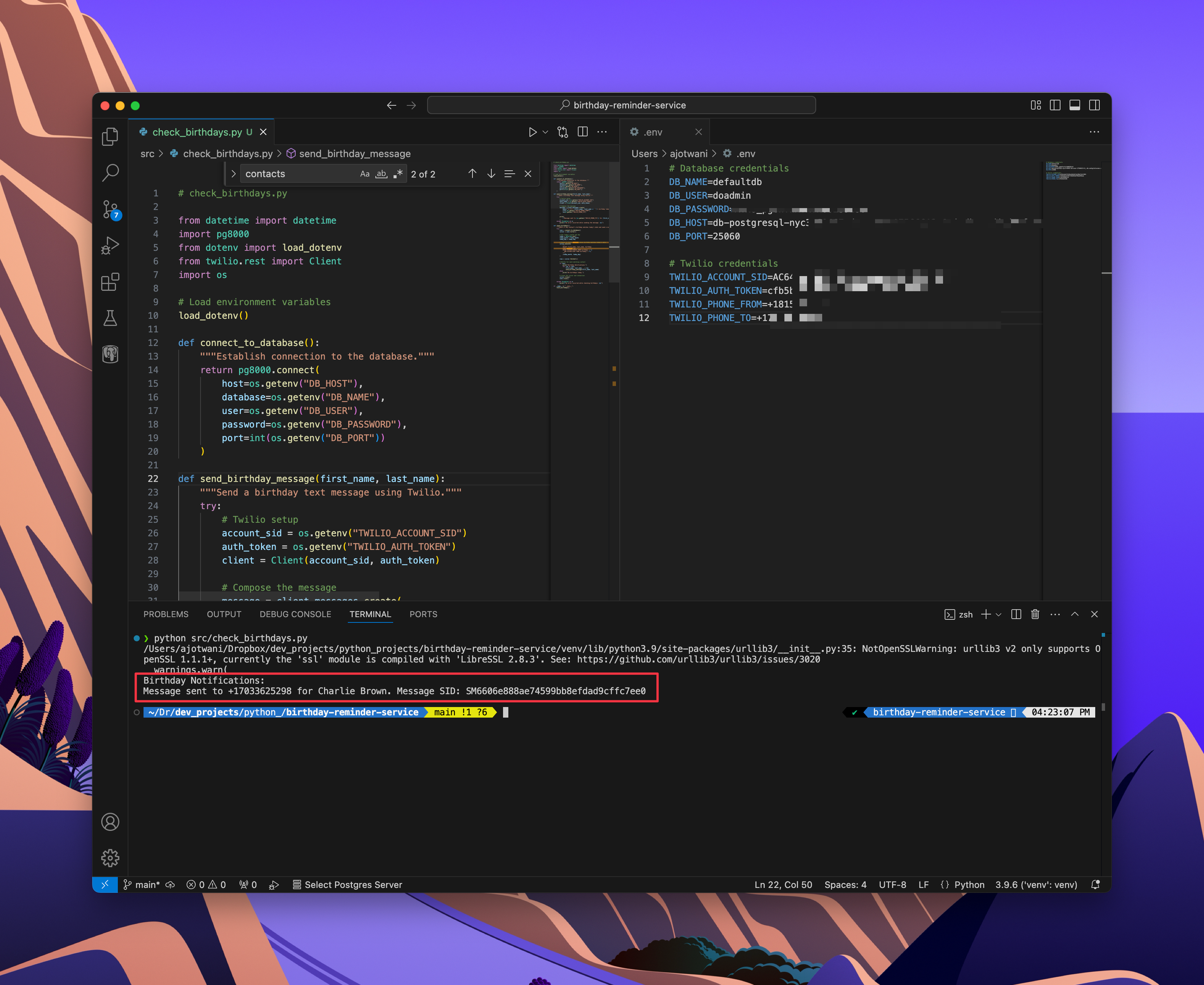This screenshot has height=985, width=1204.
Task: Open the Run and Debug view
Action: tap(110, 245)
